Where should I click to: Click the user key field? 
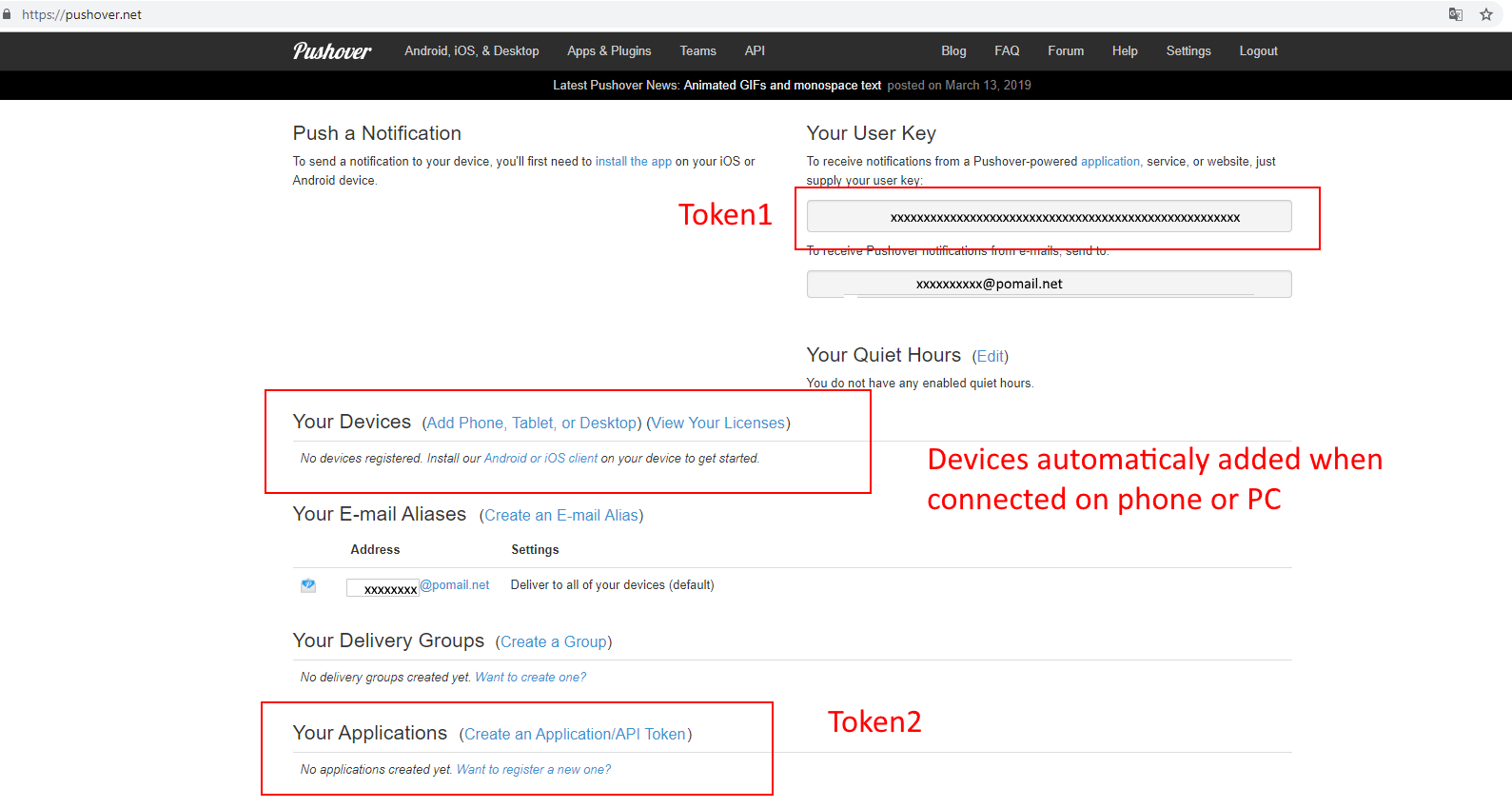1049,217
